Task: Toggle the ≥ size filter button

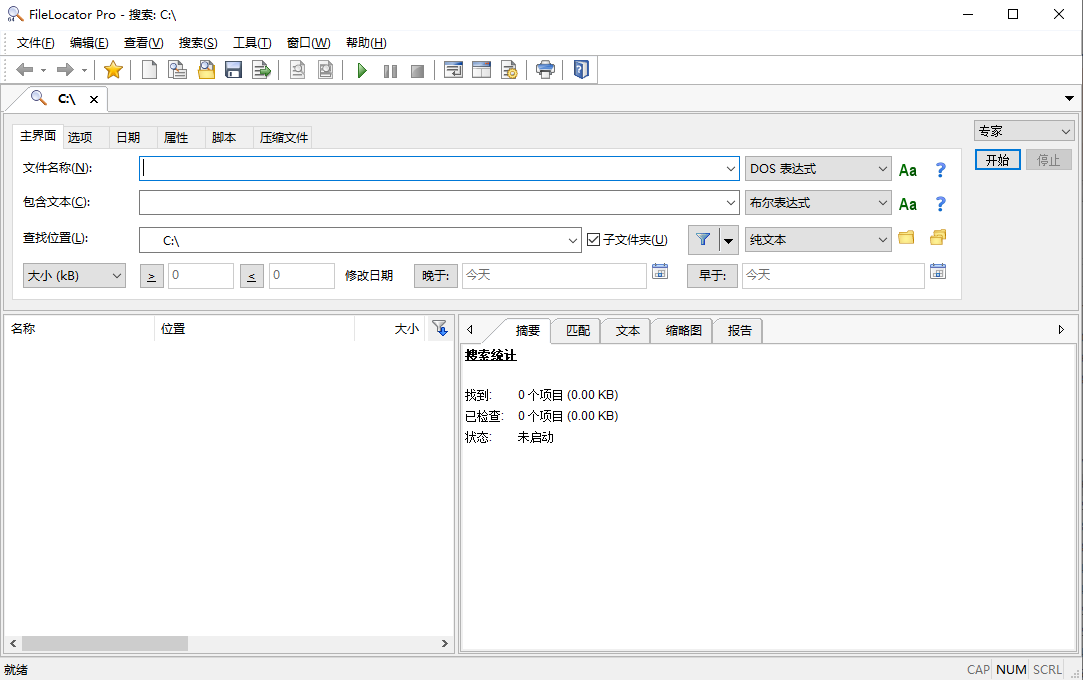Action: click(152, 276)
